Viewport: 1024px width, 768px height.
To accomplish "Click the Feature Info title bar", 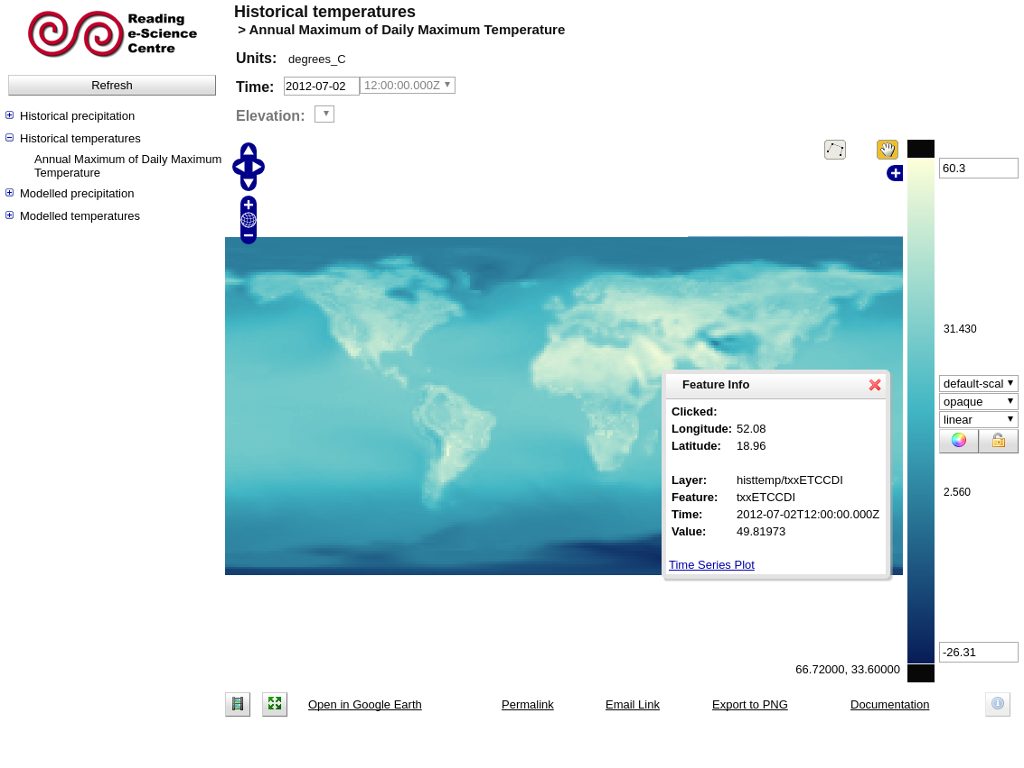I will tap(775, 385).
